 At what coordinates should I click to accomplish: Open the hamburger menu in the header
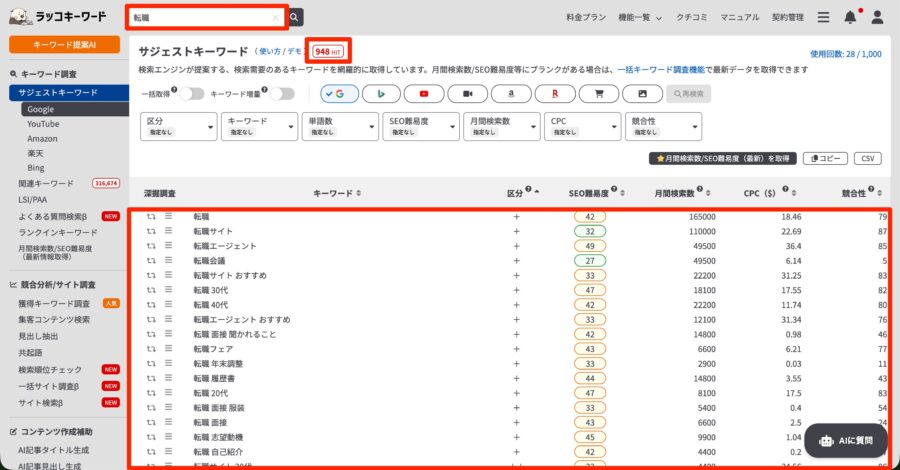823,17
